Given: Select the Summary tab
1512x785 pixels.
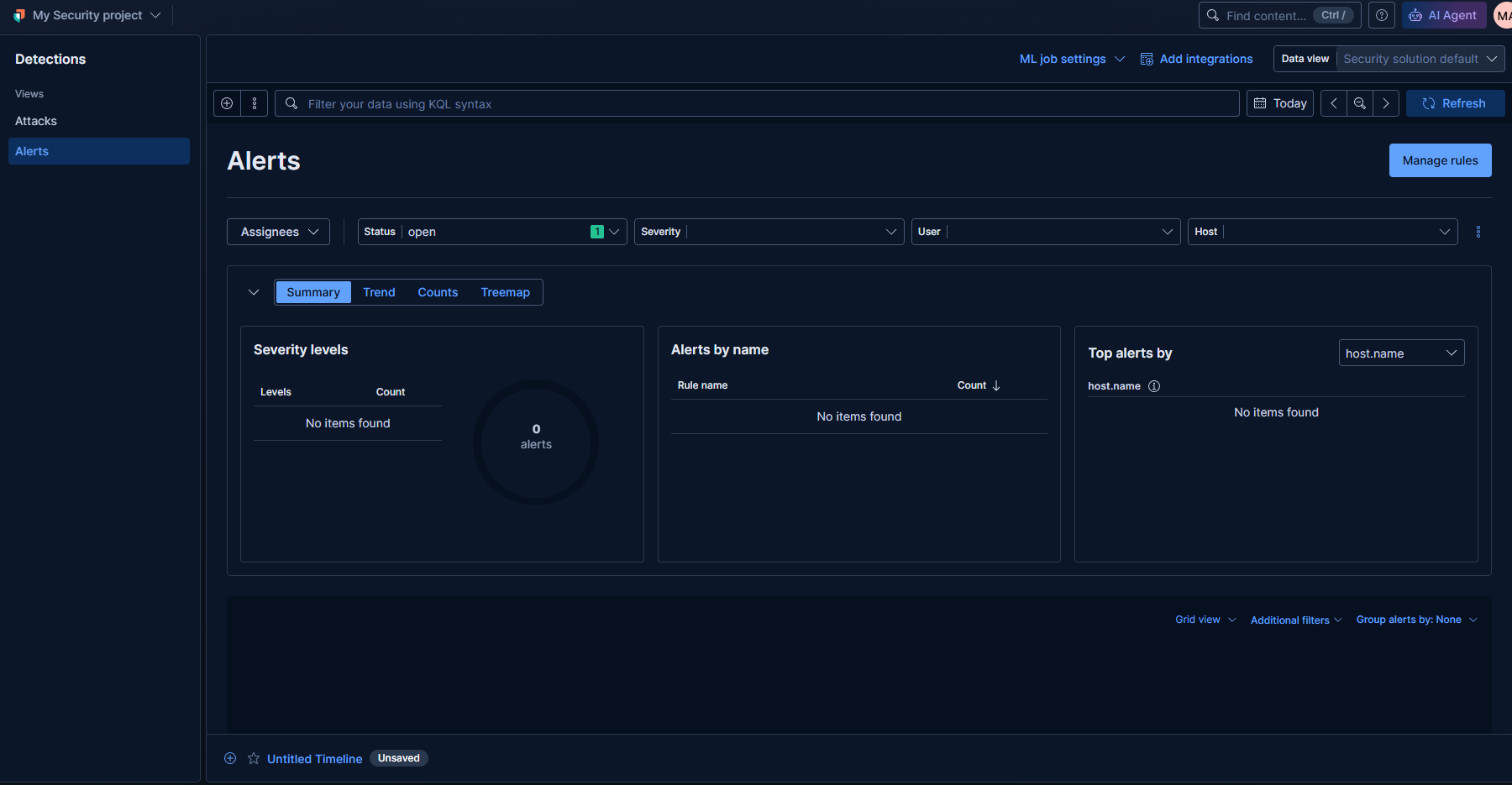Looking at the screenshot, I should [313, 292].
